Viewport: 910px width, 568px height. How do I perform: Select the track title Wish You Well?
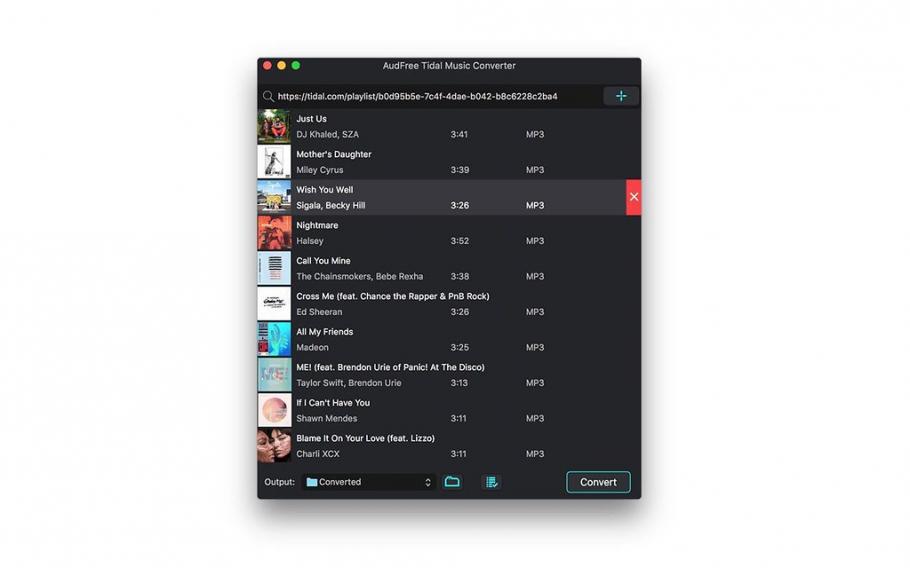324,190
